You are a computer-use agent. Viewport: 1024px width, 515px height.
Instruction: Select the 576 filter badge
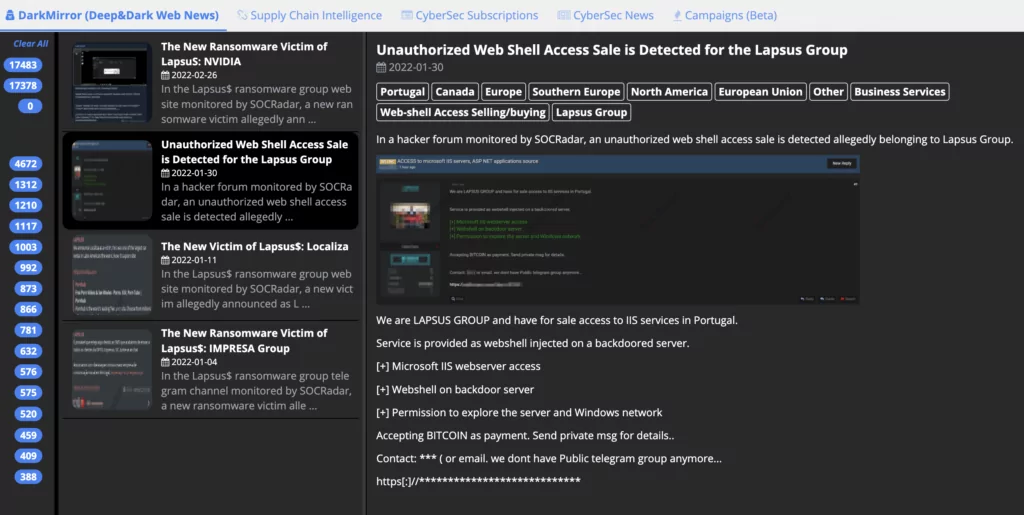pos(28,372)
